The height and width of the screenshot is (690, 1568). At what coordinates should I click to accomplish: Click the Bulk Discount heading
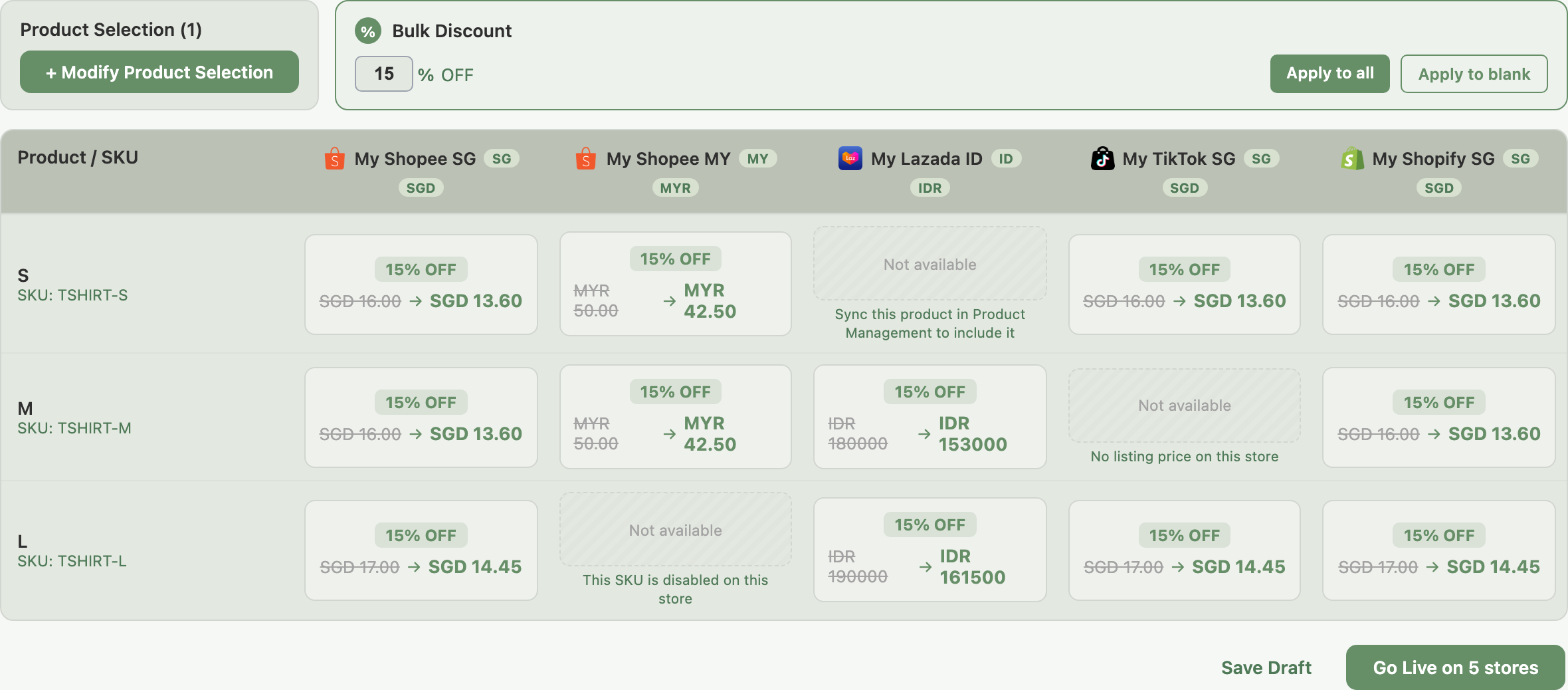click(452, 31)
